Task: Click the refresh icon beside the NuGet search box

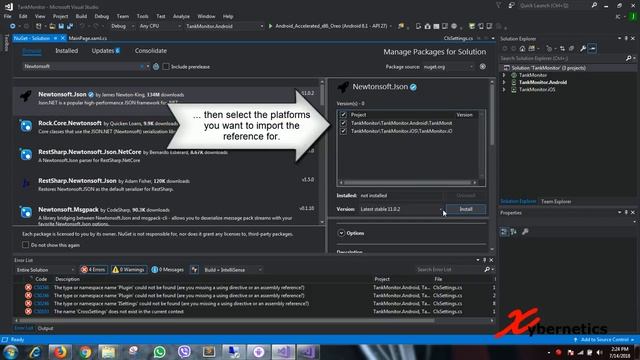Action: [x=156, y=67]
